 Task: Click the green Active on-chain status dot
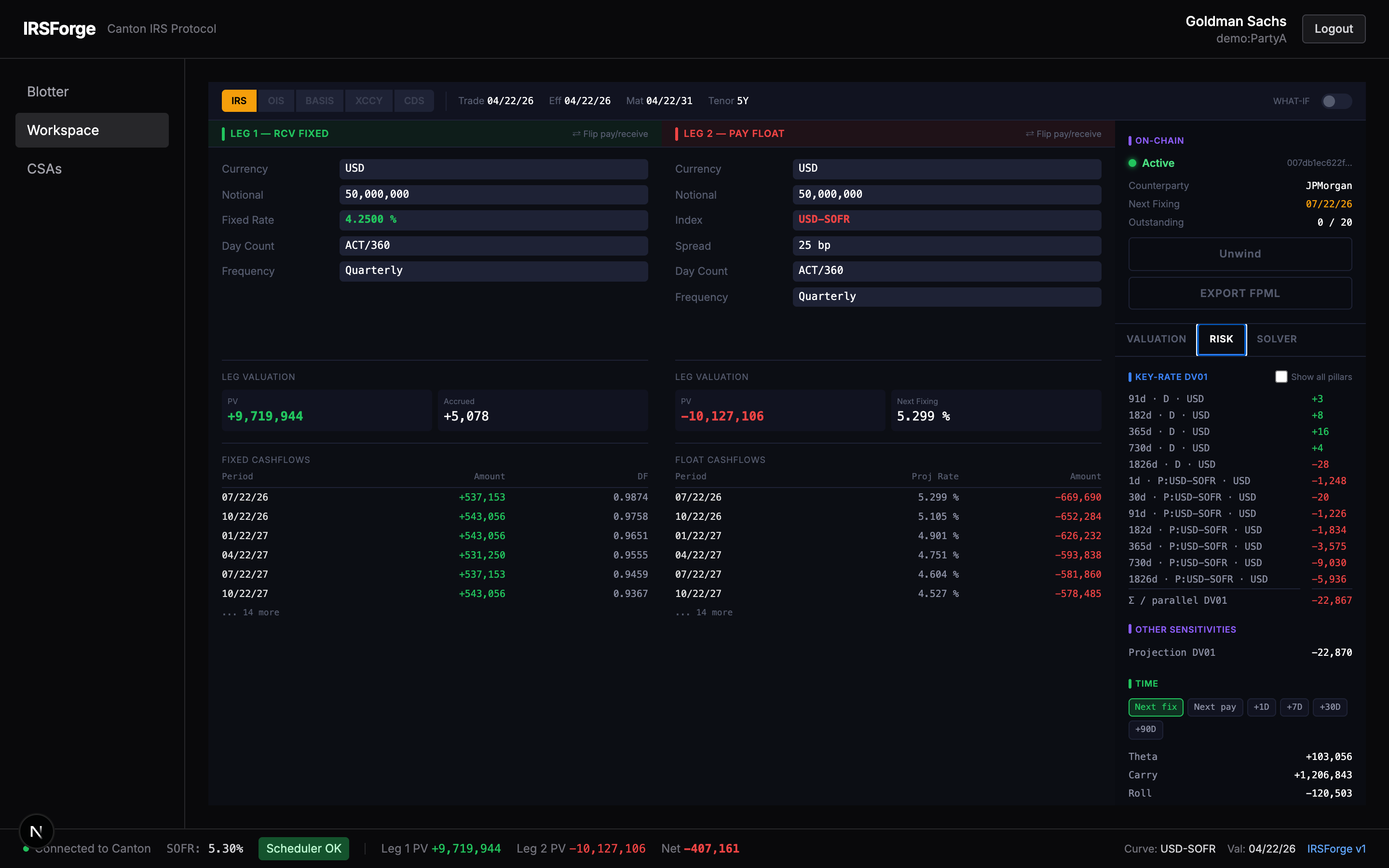coord(1132,163)
